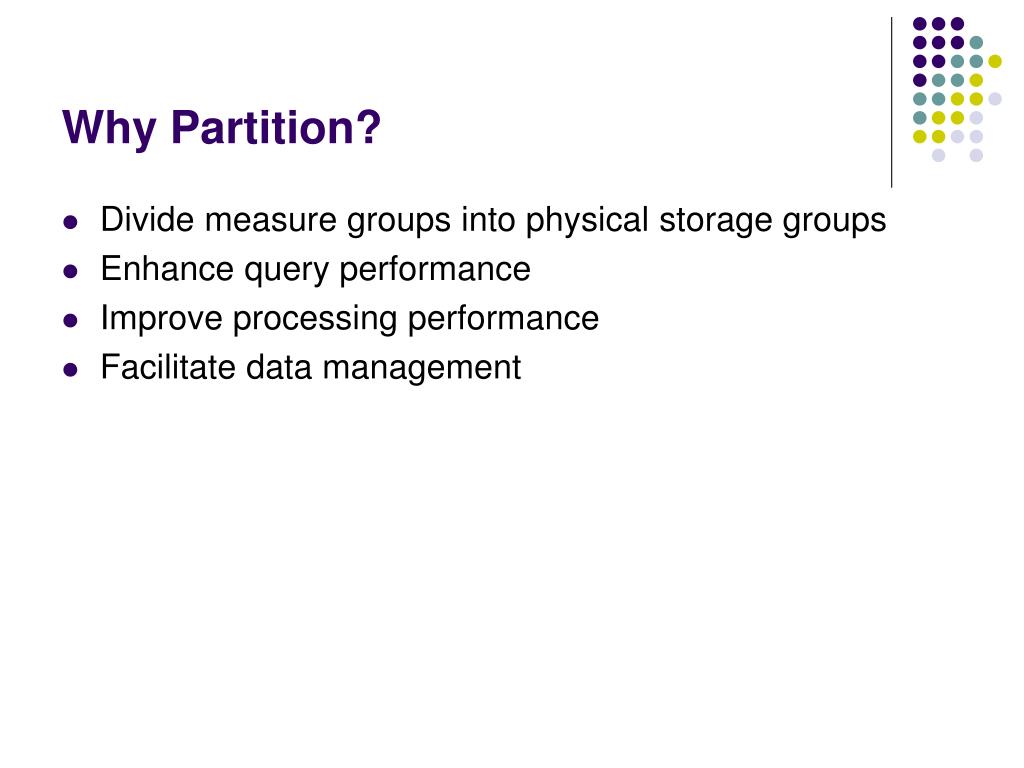Select the "Improve processing performance" line

pos(349,319)
